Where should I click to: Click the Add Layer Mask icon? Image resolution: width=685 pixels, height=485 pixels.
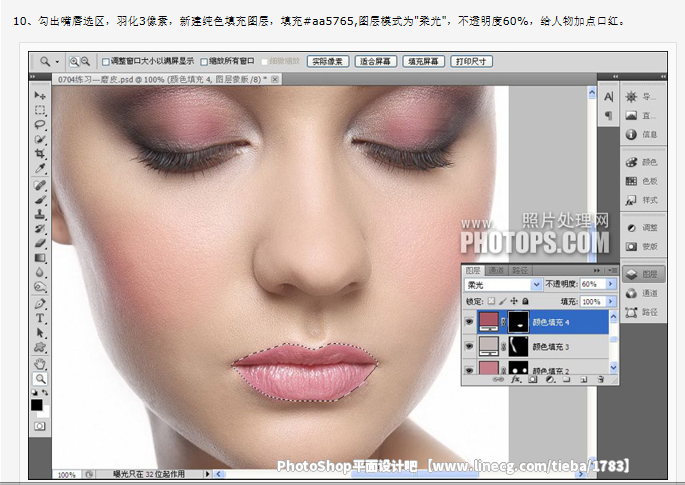(x=533, y=379)
